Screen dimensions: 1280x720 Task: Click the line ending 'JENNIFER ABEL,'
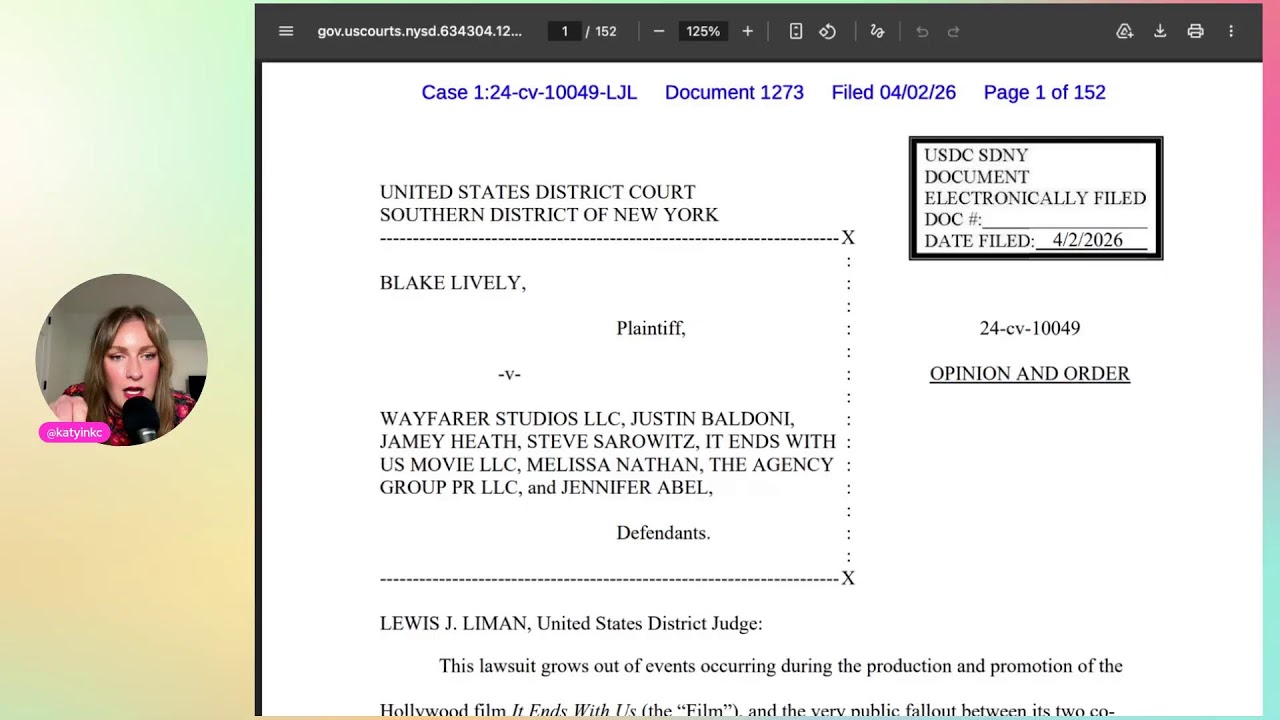pyautogui.click(x=546, y=488)
